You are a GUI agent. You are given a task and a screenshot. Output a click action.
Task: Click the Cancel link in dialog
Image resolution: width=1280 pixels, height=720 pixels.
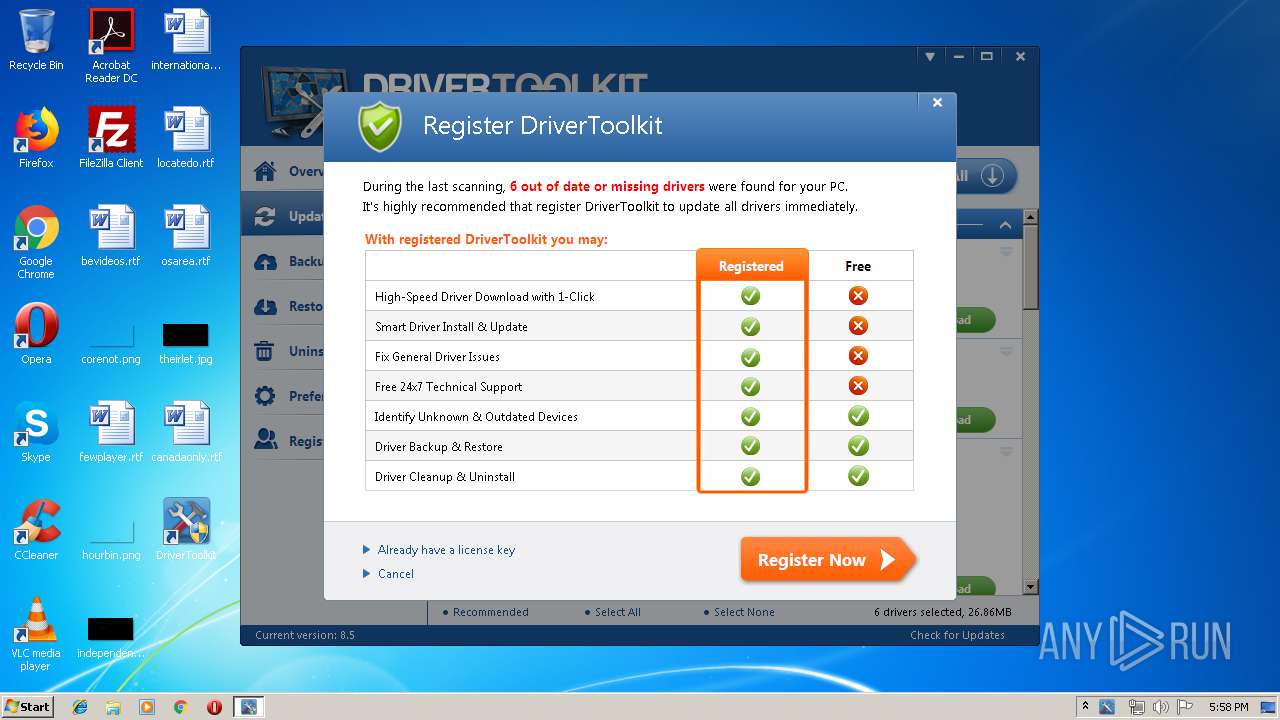(395, 574)
